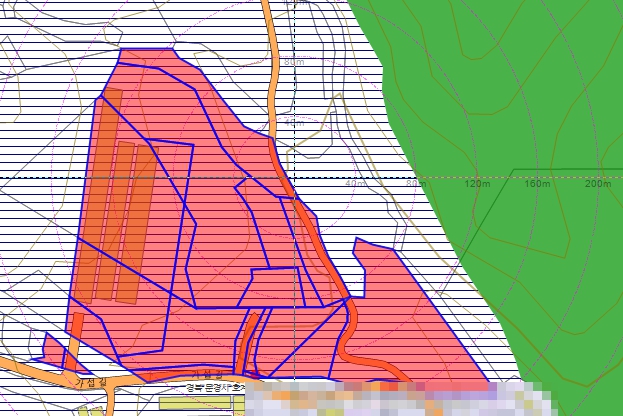Click the 120m distance ring label
The width and height of the screenshot is (623, 416).
[477, 184]
